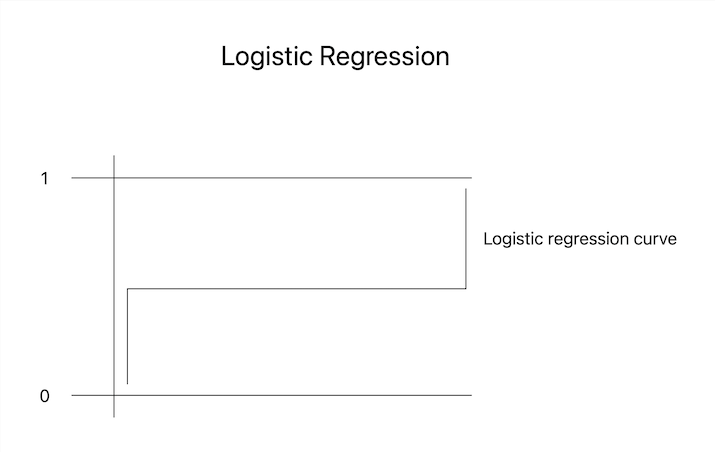Click the y-axis label "0"

click(x=44, y=396)
